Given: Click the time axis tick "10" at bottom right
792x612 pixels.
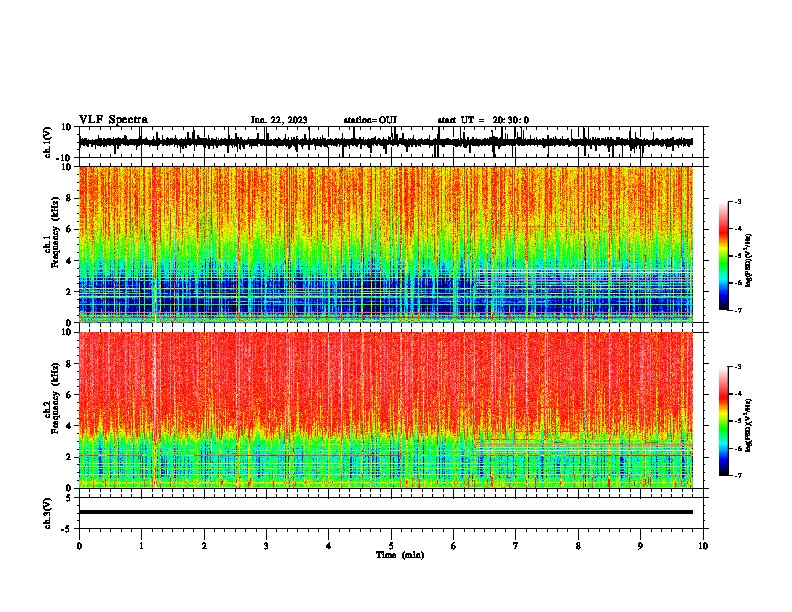Looking at the screenshot, I should (x=703, y=546).
